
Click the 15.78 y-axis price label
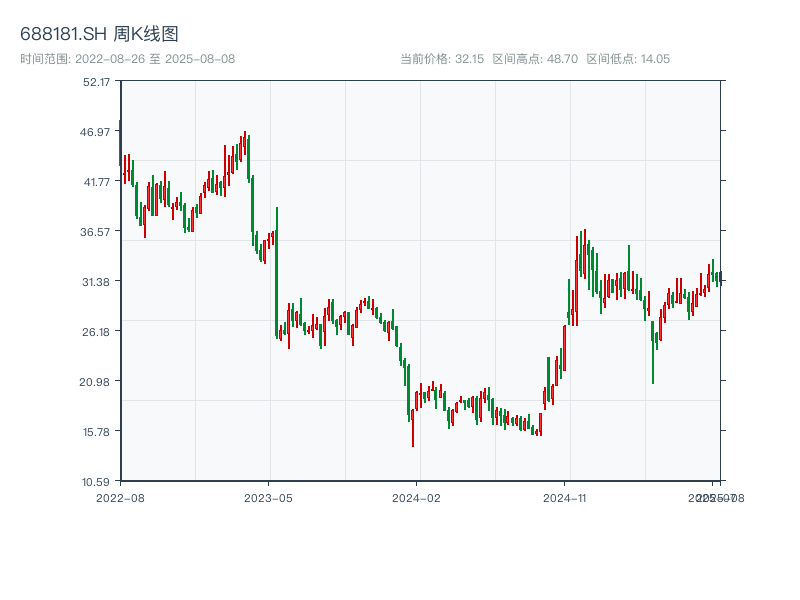97,432
